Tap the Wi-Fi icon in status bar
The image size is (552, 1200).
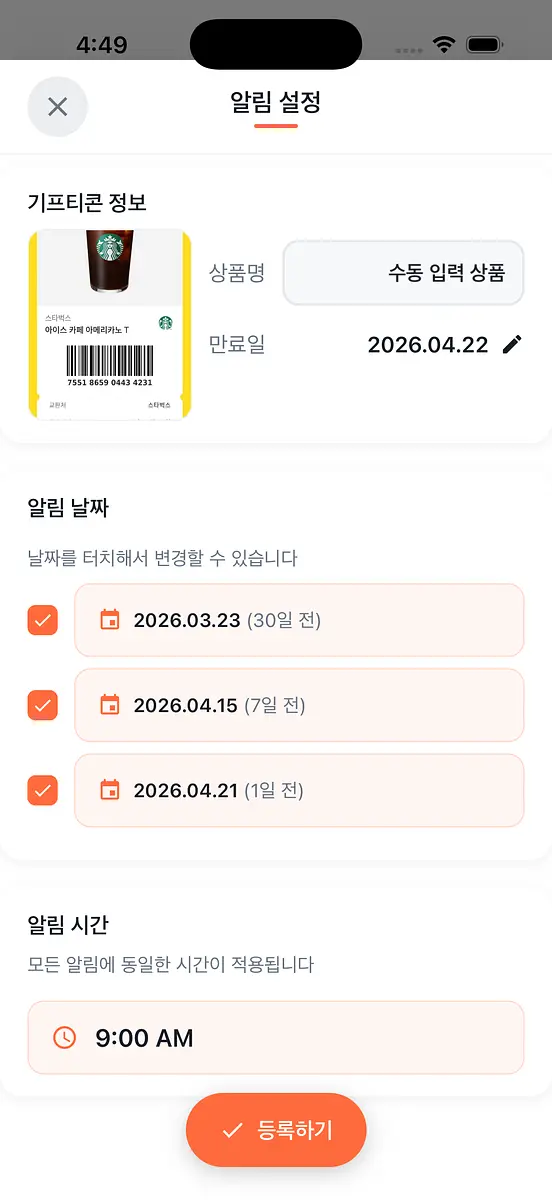point(443,45)
